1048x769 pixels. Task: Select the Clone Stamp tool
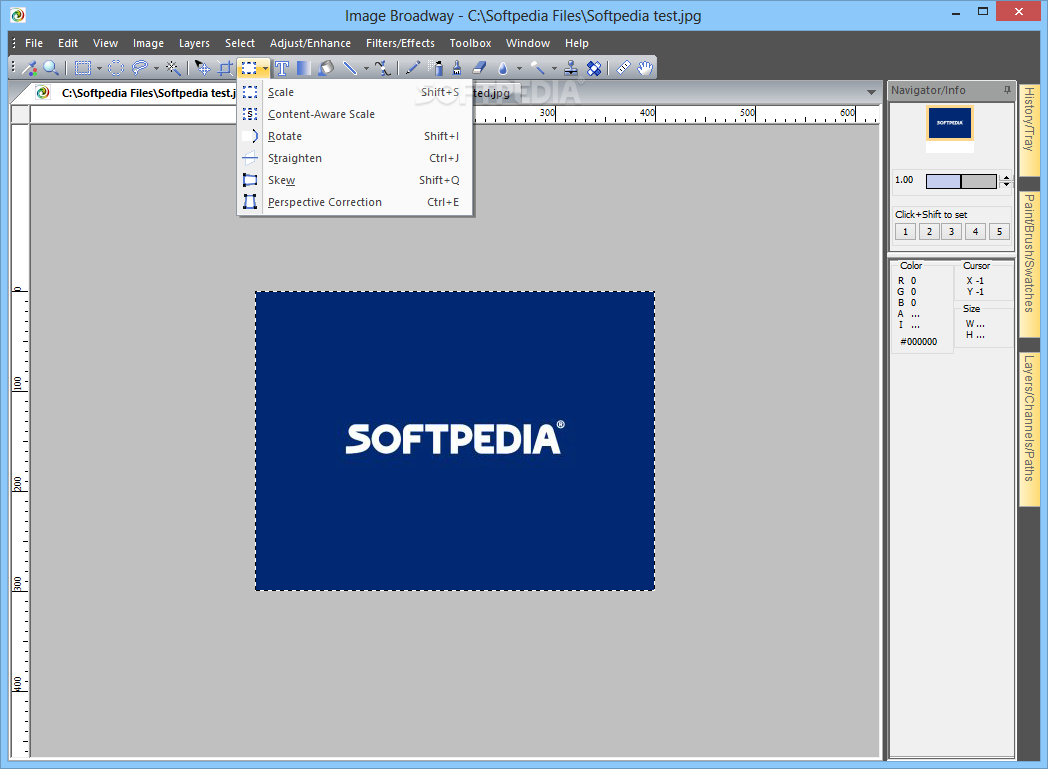[x=571, y=67]
